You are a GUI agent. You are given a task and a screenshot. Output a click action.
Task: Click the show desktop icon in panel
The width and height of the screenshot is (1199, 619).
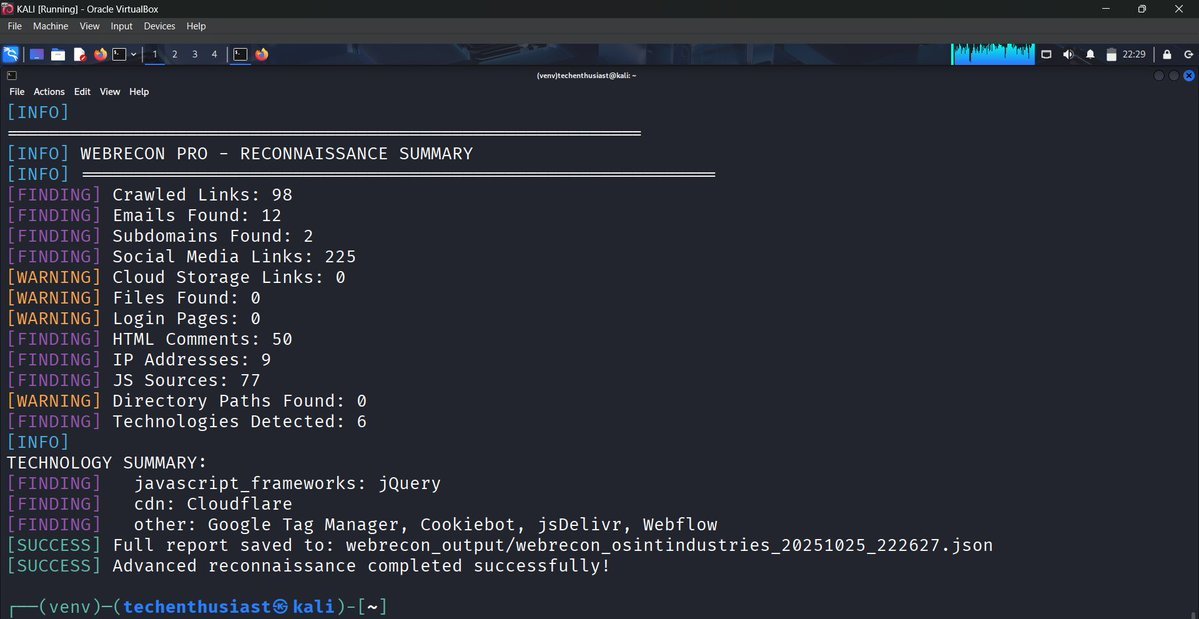pos(37,54)
